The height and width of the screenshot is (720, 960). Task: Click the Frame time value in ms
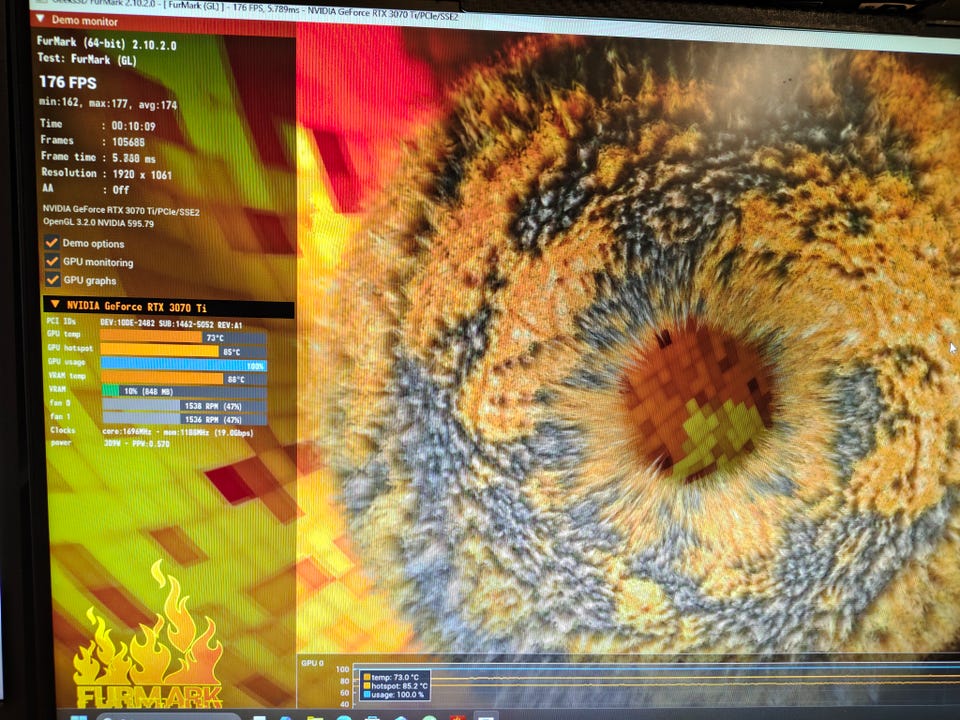(x=133, y=158)
